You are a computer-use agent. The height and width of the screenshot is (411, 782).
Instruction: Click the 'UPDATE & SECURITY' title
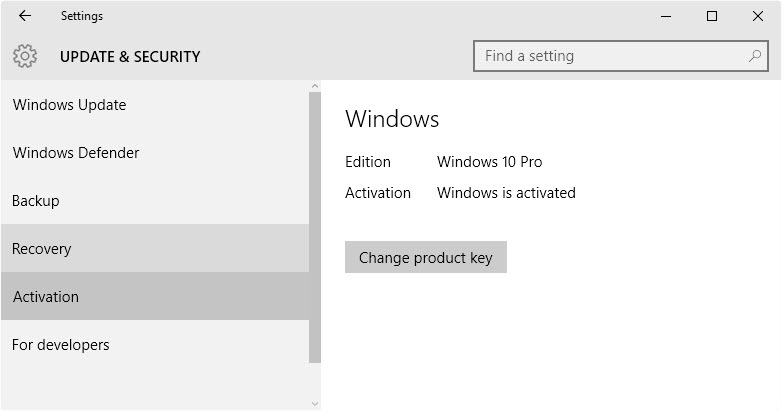[x=130, y=56]
